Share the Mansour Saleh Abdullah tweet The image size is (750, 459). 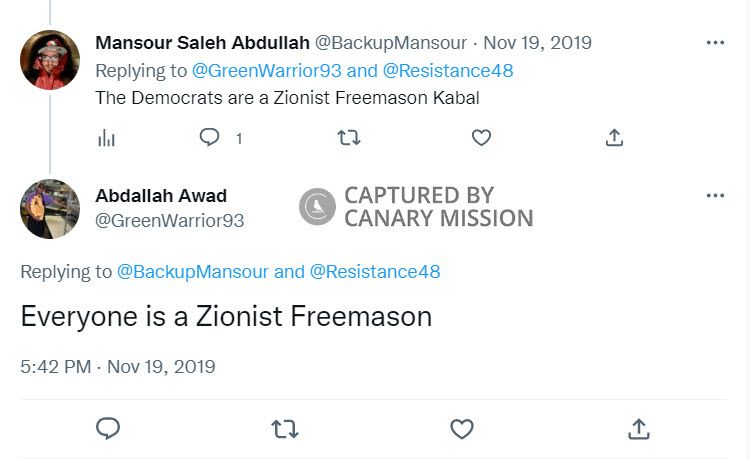tap(615, 138)
